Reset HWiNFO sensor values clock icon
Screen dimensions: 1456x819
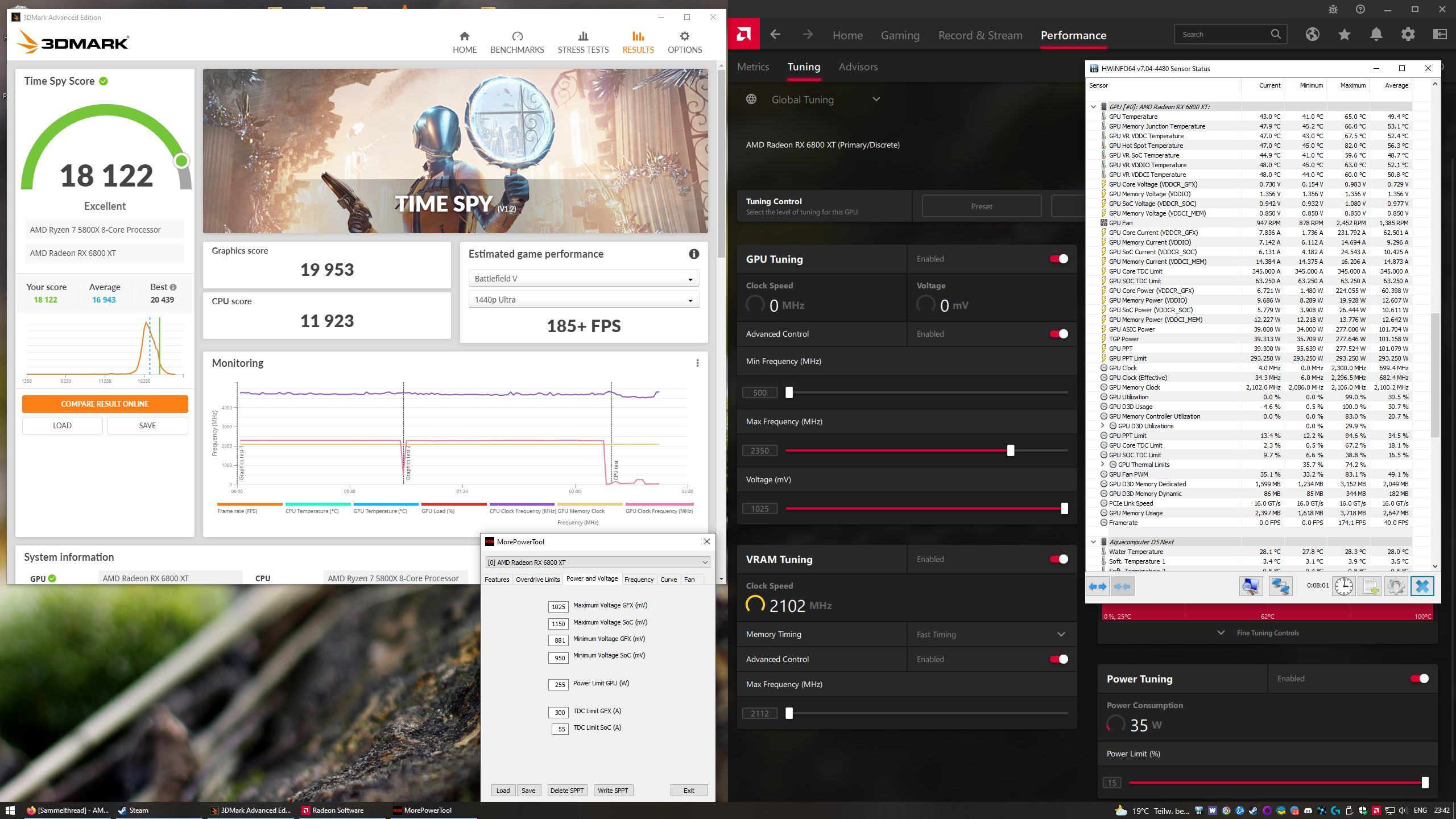click(x=1343, y=586)
